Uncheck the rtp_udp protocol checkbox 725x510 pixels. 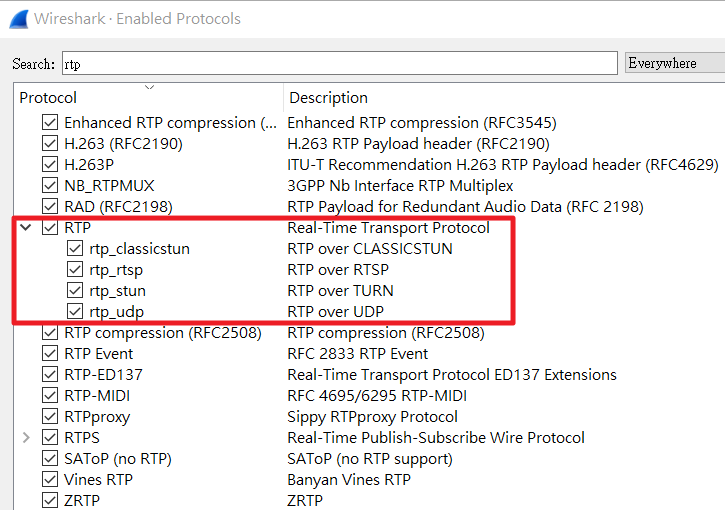(x=75, y=311)
